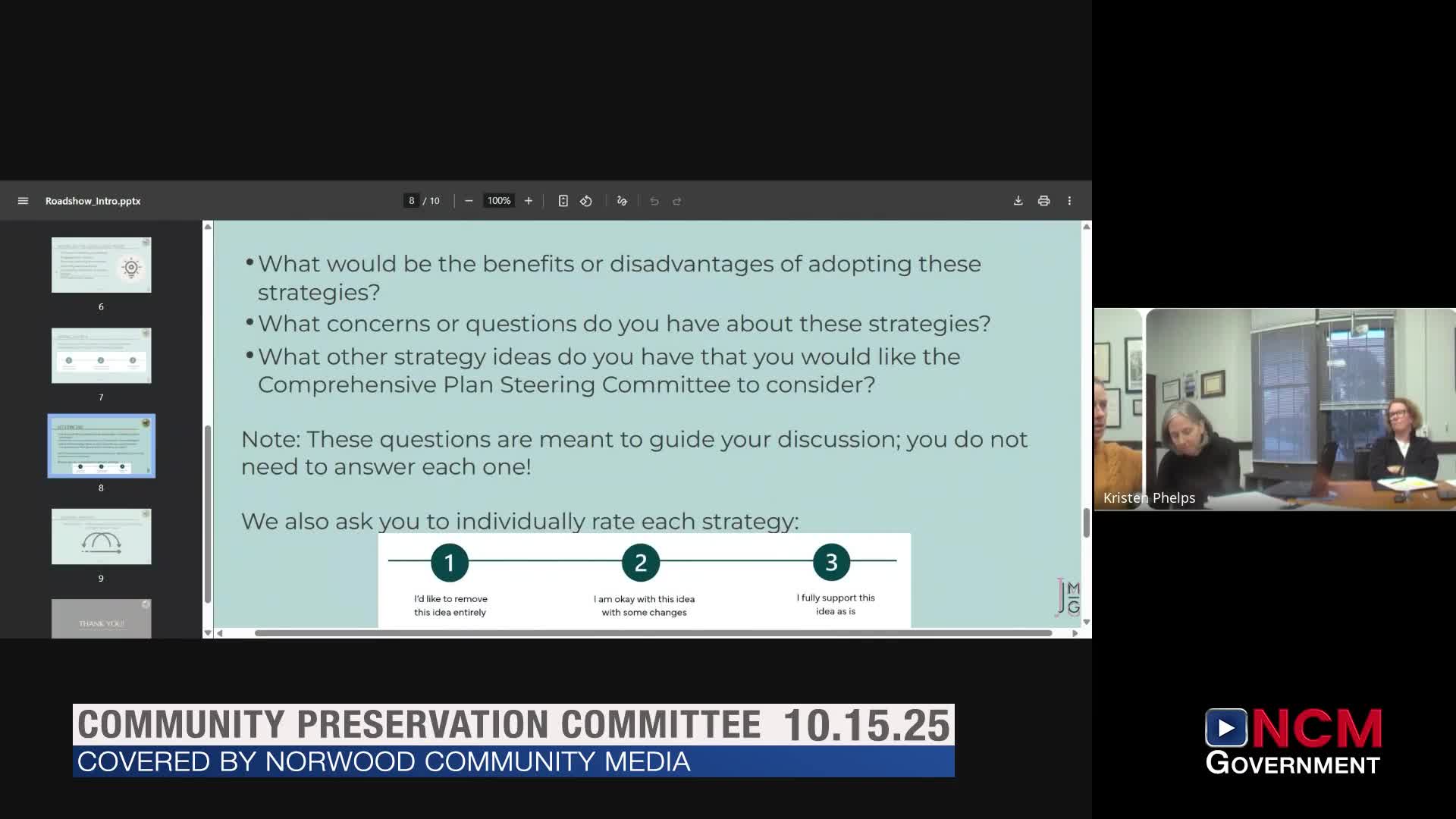The width and height of the screenshot is (1456, 819).
Task: Switch fit mode between page and width
Action: coord(562,200)
